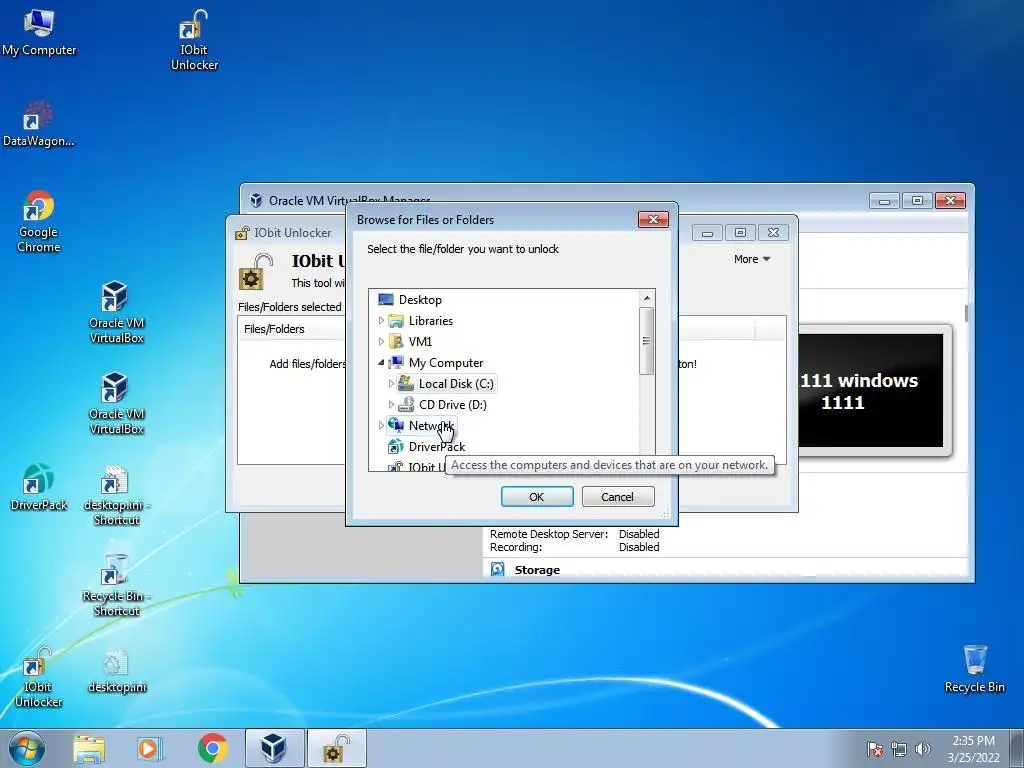Click OK in the browse dialog
This screenshot has height=768, width=1024.
(537, 496)
